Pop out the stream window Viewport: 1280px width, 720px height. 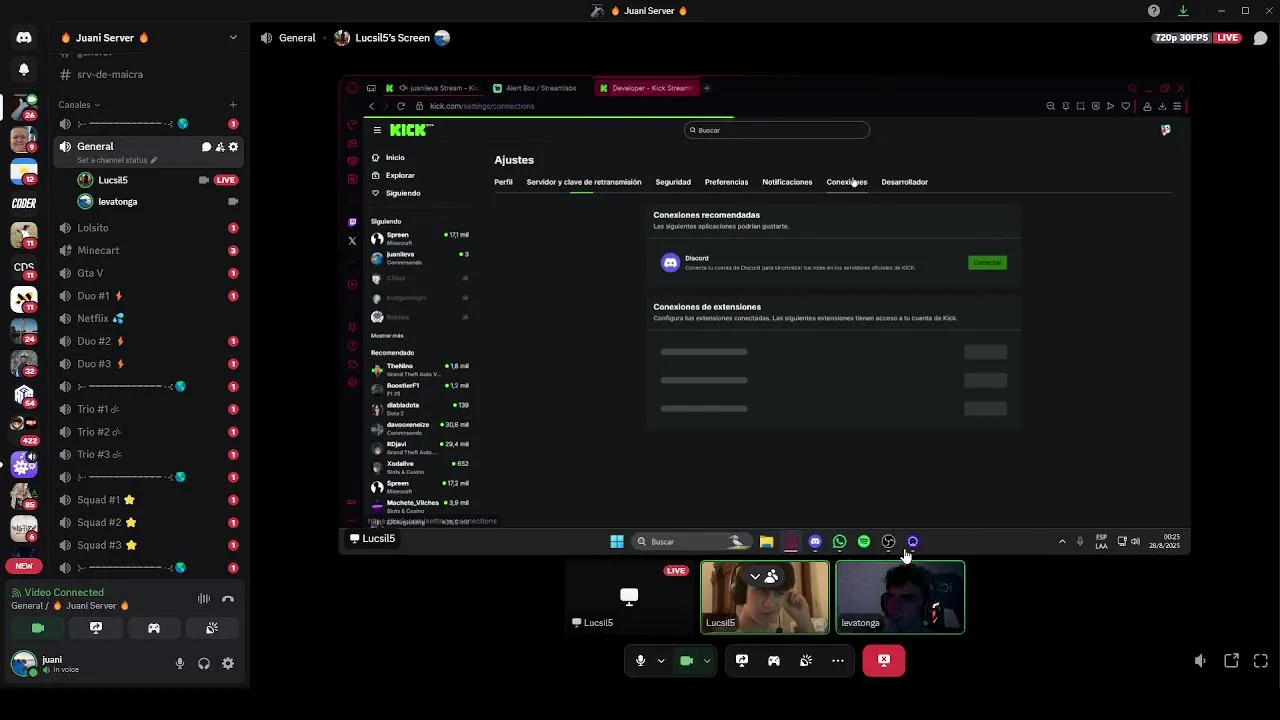(x=1232, y=661)
